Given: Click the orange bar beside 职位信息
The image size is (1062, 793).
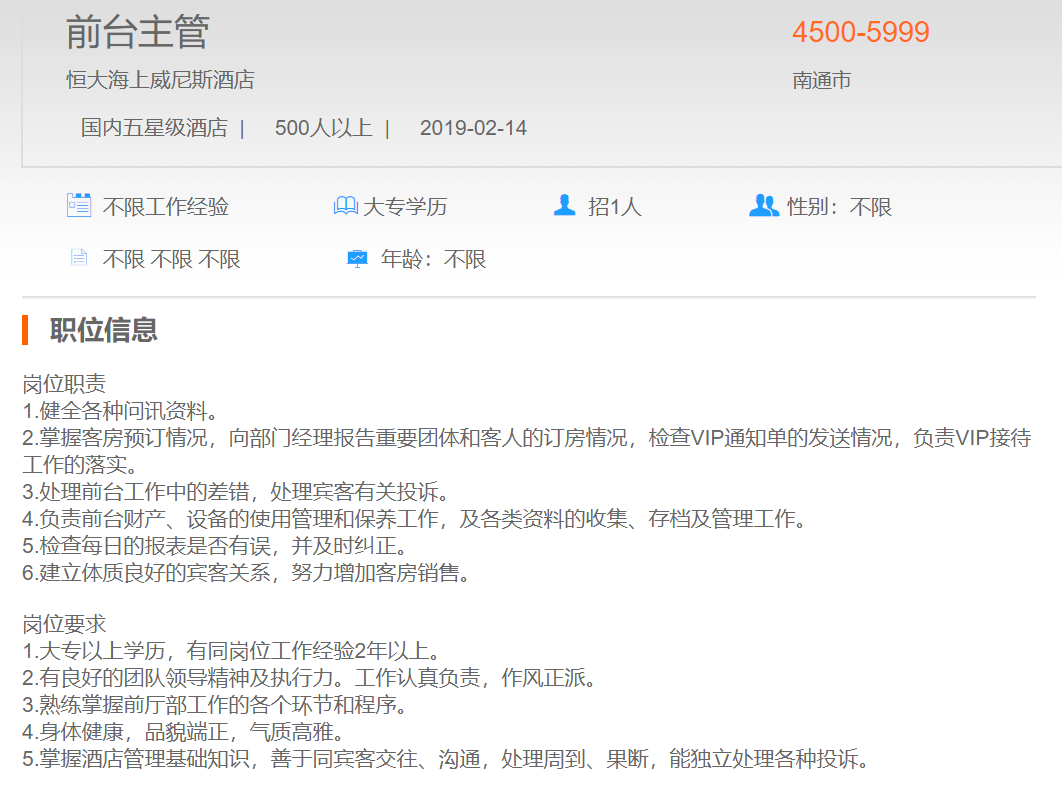Looking at the screenshot, I should point(25,330).
